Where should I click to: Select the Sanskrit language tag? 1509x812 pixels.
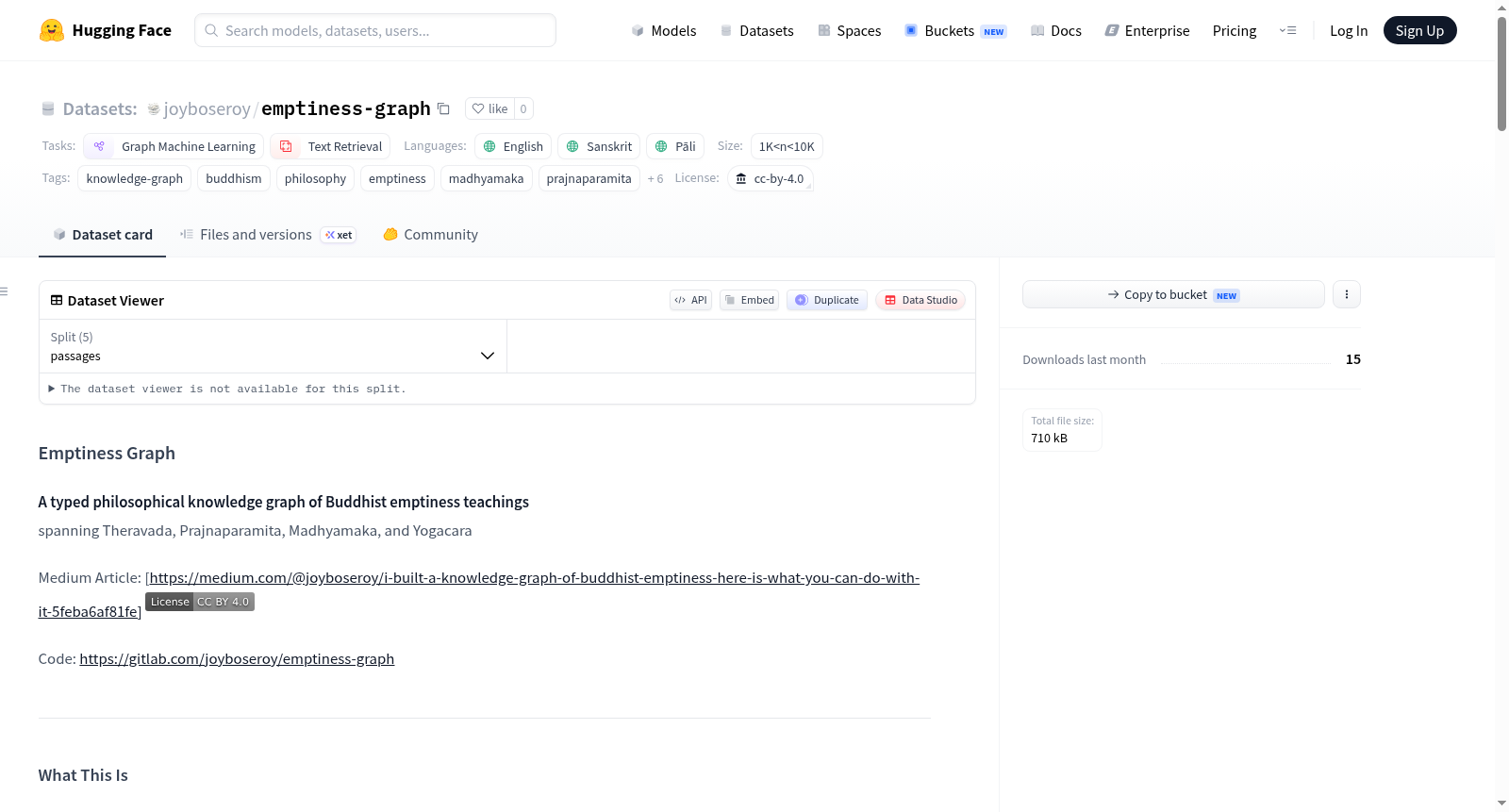(599, 146)
